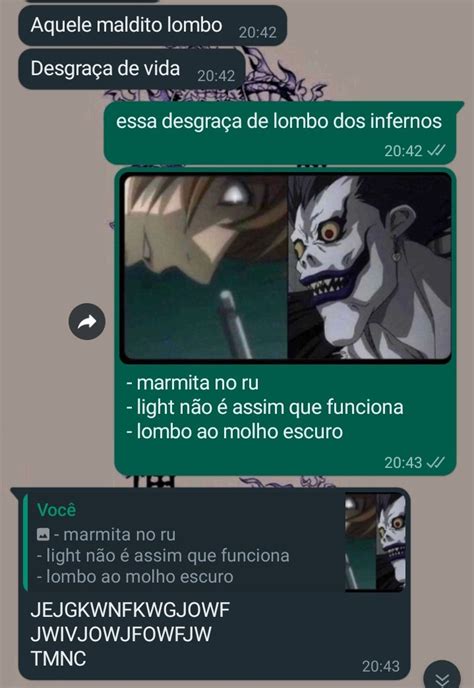474x688 pixels.
Task: Click the read-receipt double checks under the image caption
Action: click(x=436, y=462)
